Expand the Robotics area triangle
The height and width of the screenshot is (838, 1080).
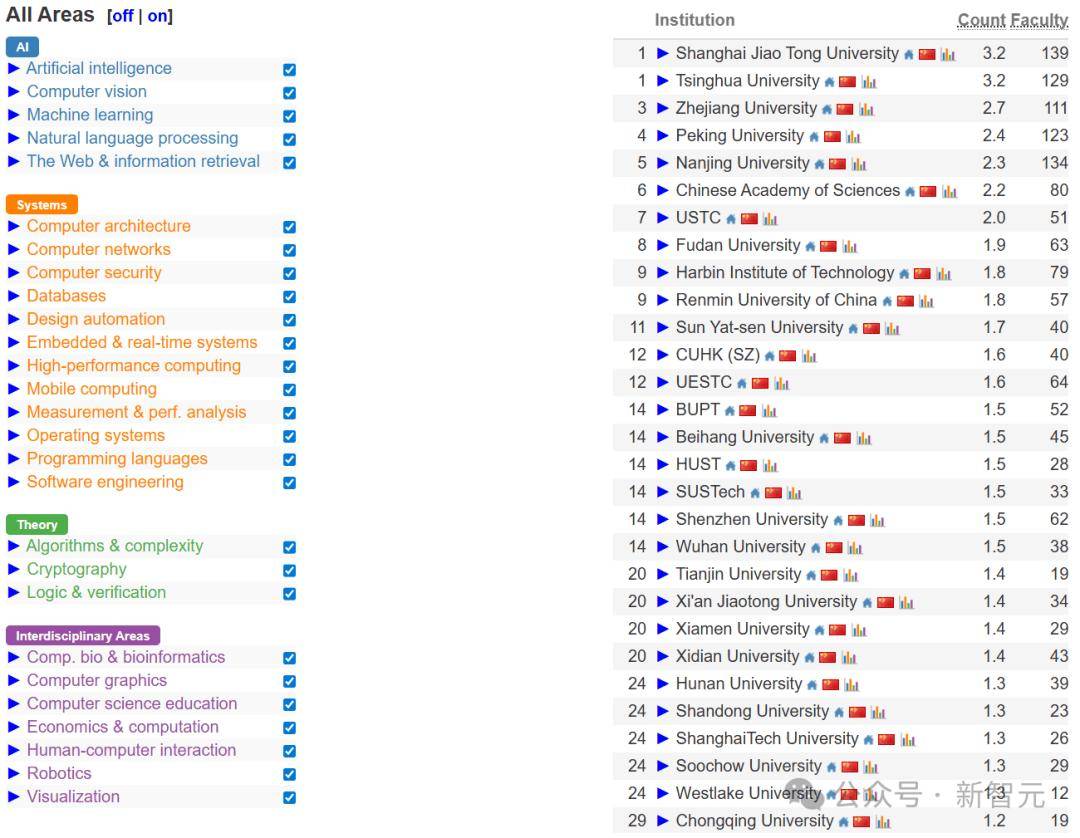click(x=14, y=773)
